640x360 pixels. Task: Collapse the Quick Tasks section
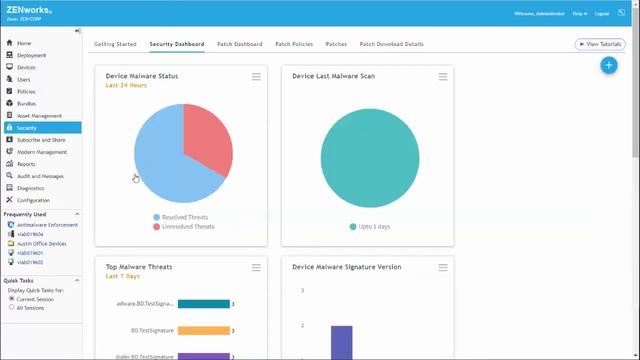pos(77,280)
